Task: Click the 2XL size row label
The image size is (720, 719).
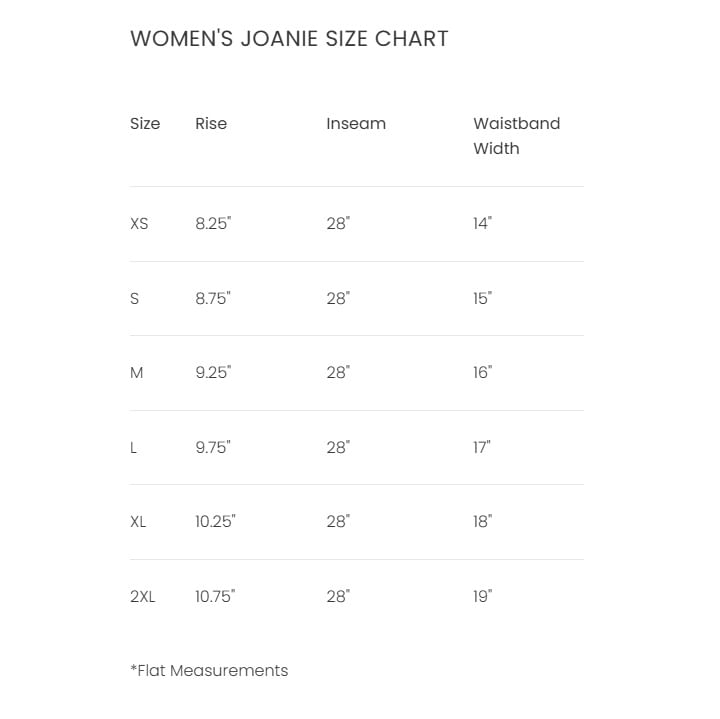Action: (143, 596)
